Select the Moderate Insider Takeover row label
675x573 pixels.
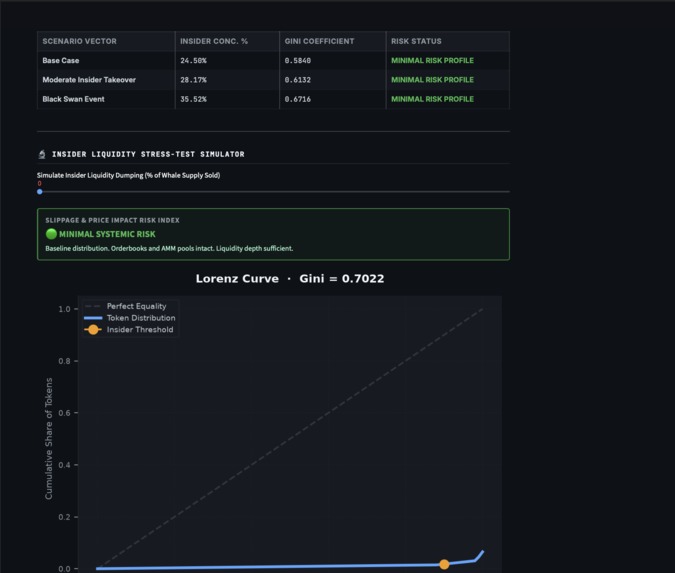coord(89,80)
